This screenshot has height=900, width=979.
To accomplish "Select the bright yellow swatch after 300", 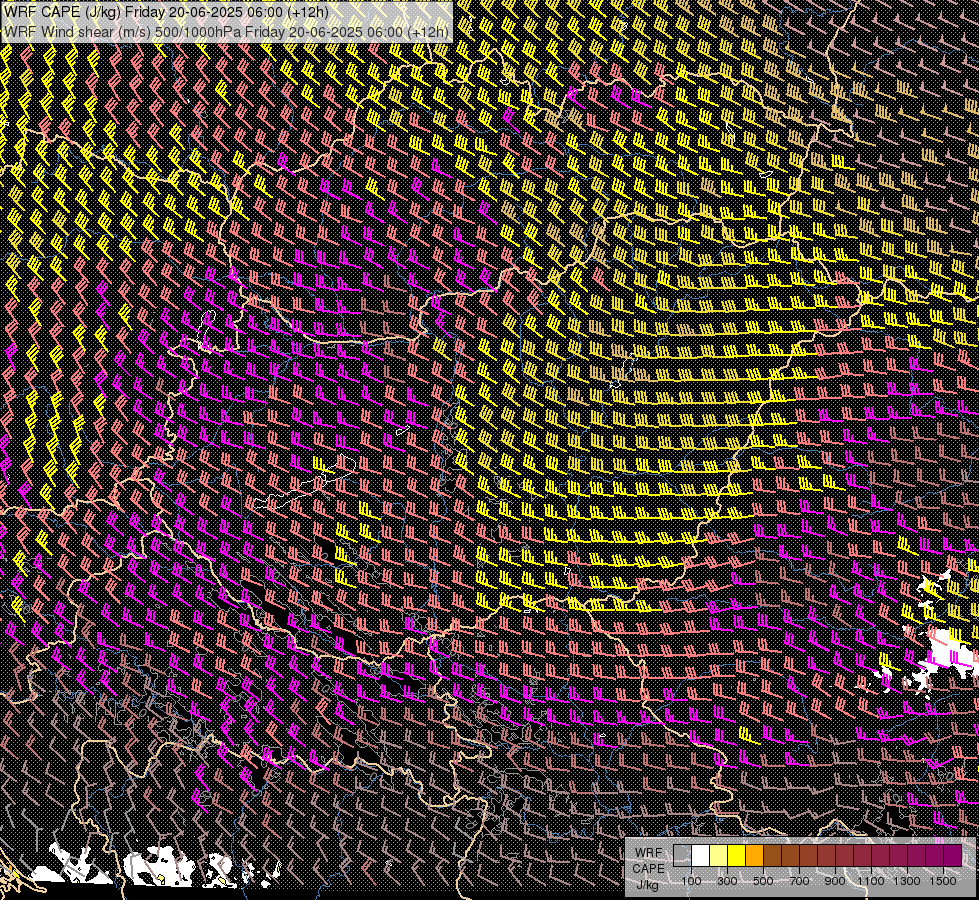I will 737,856.
